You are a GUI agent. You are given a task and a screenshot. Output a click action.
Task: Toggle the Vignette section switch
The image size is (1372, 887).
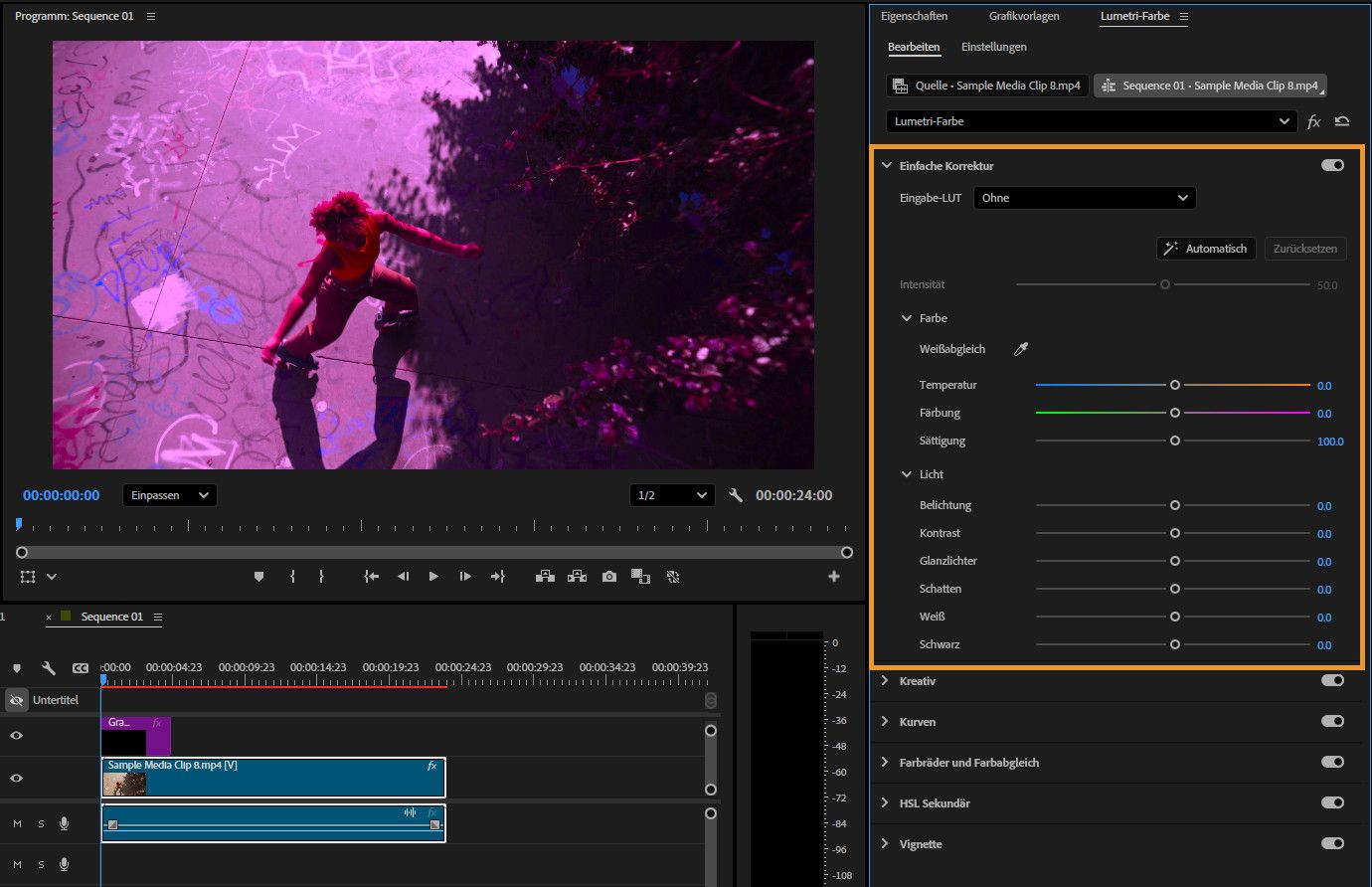tap(1332, 843)
